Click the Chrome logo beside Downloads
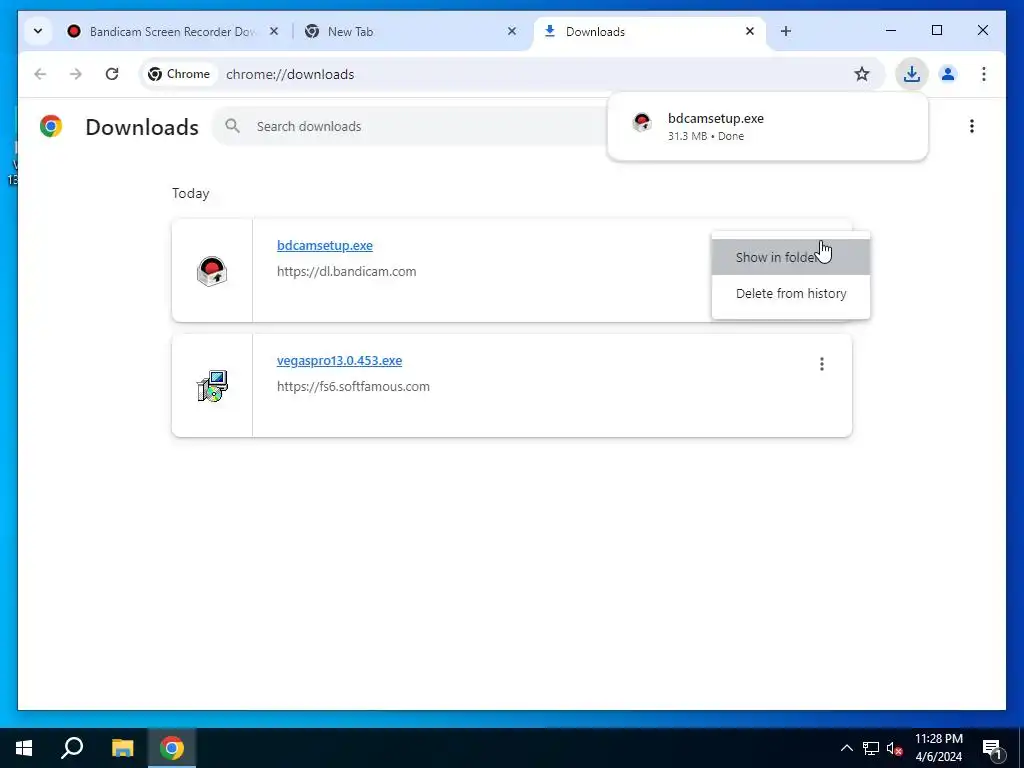The height and width of the screenshot is (768, 1024). point(51,126)
